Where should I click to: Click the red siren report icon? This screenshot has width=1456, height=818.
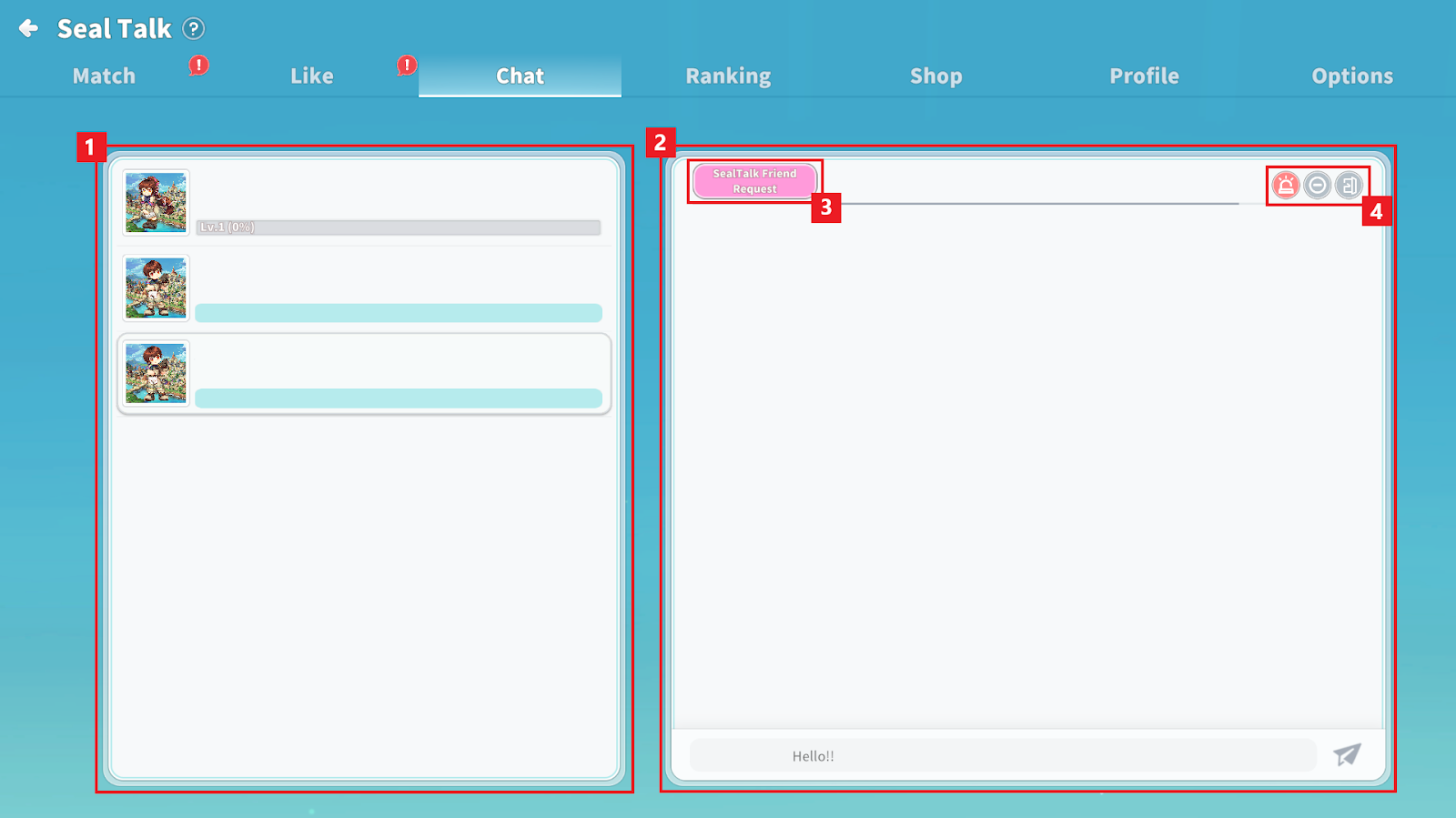(1285, 186)
